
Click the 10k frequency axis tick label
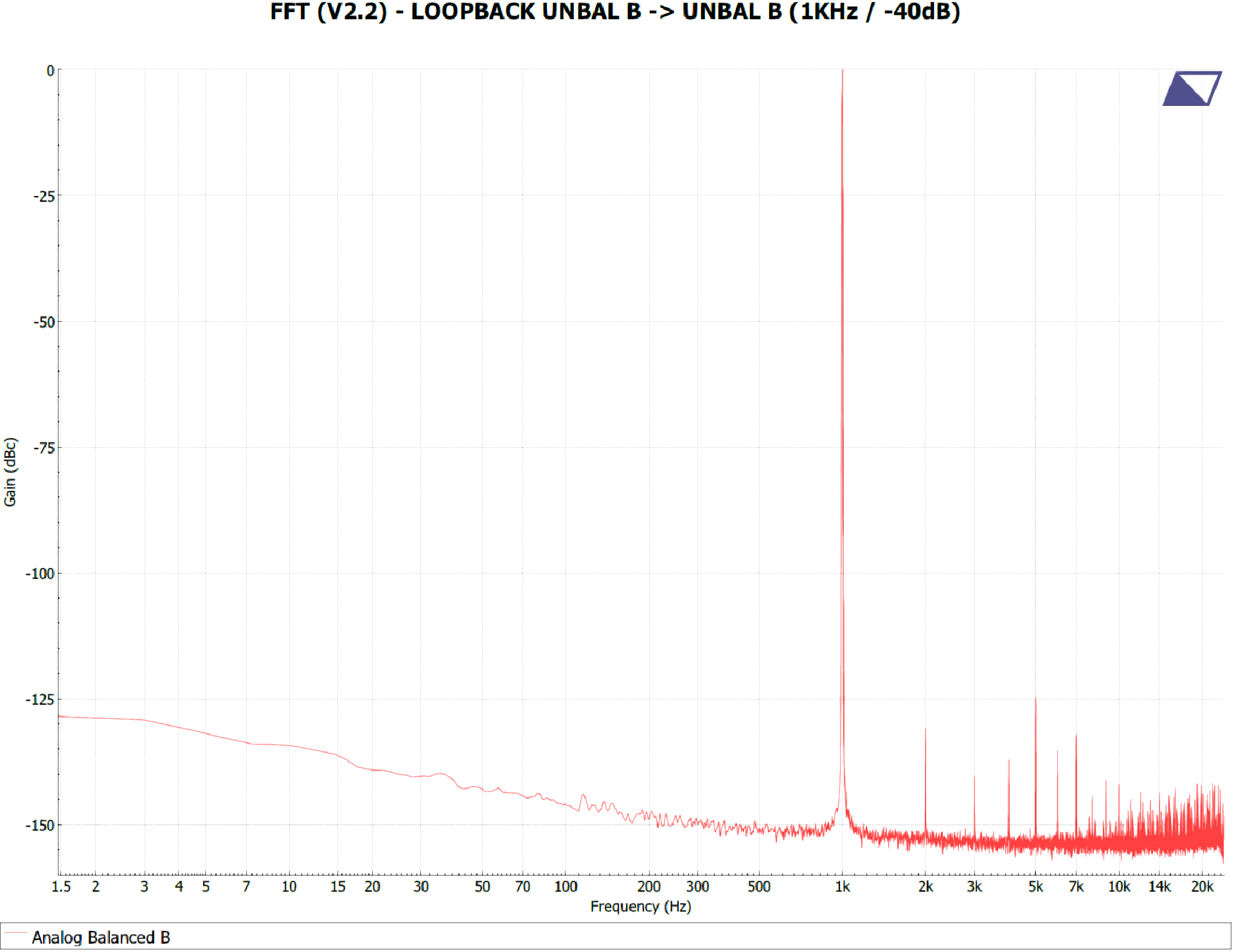click(x=1119, y=887)
